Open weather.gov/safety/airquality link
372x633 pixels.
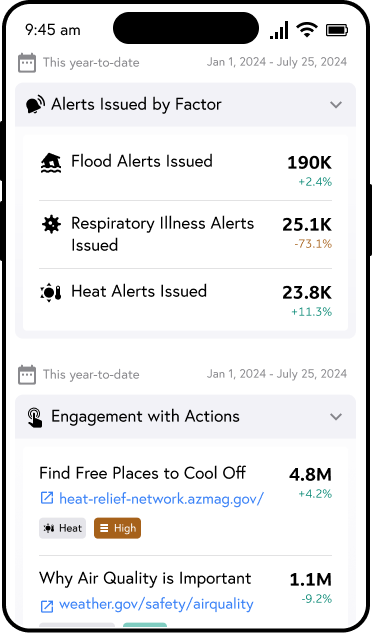[x=156, y=604]
